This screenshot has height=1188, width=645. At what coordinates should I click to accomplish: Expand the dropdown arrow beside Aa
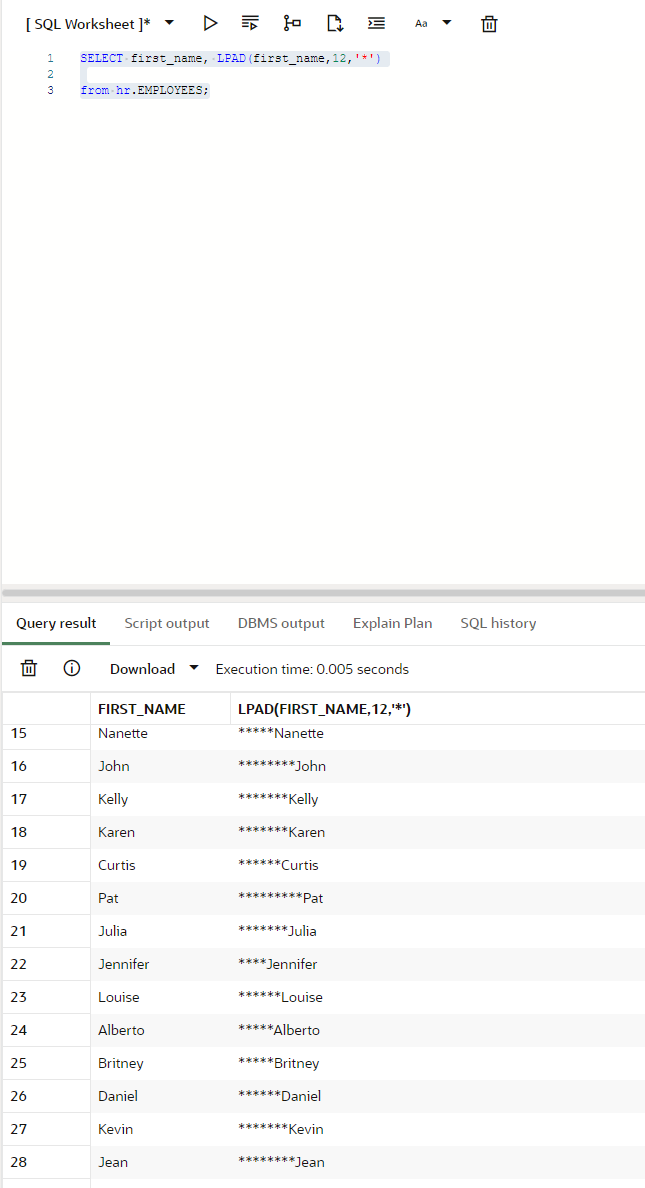pyautogui.click(x=446, y=23)
